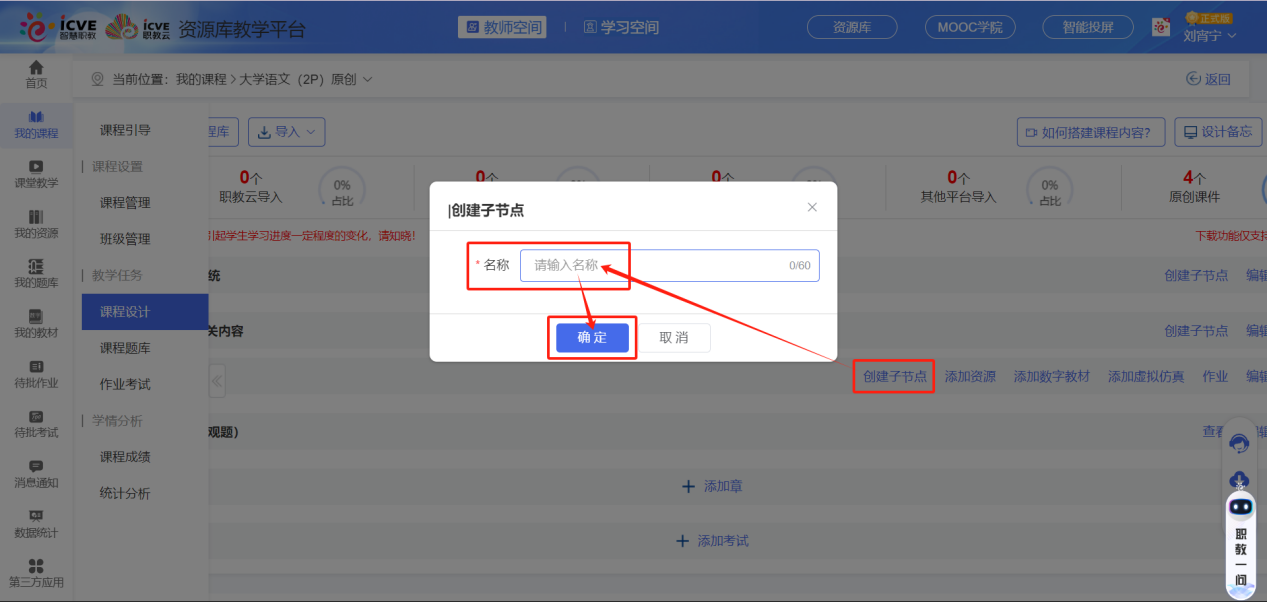Open 我的资源 from the sidebar
The image size is (1267, 602).
36,221
